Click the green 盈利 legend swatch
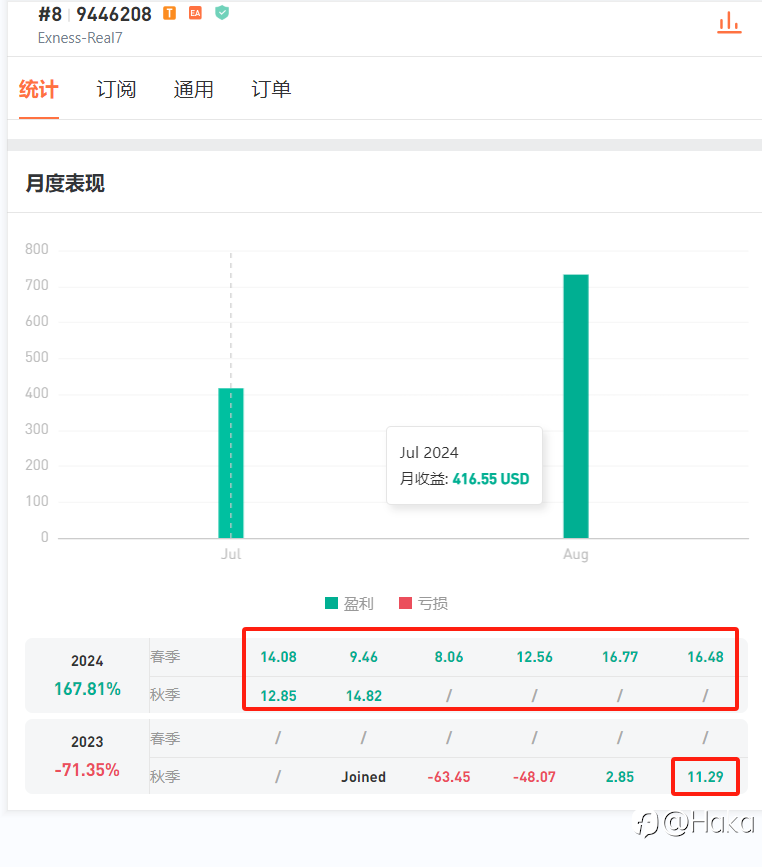 331,603
